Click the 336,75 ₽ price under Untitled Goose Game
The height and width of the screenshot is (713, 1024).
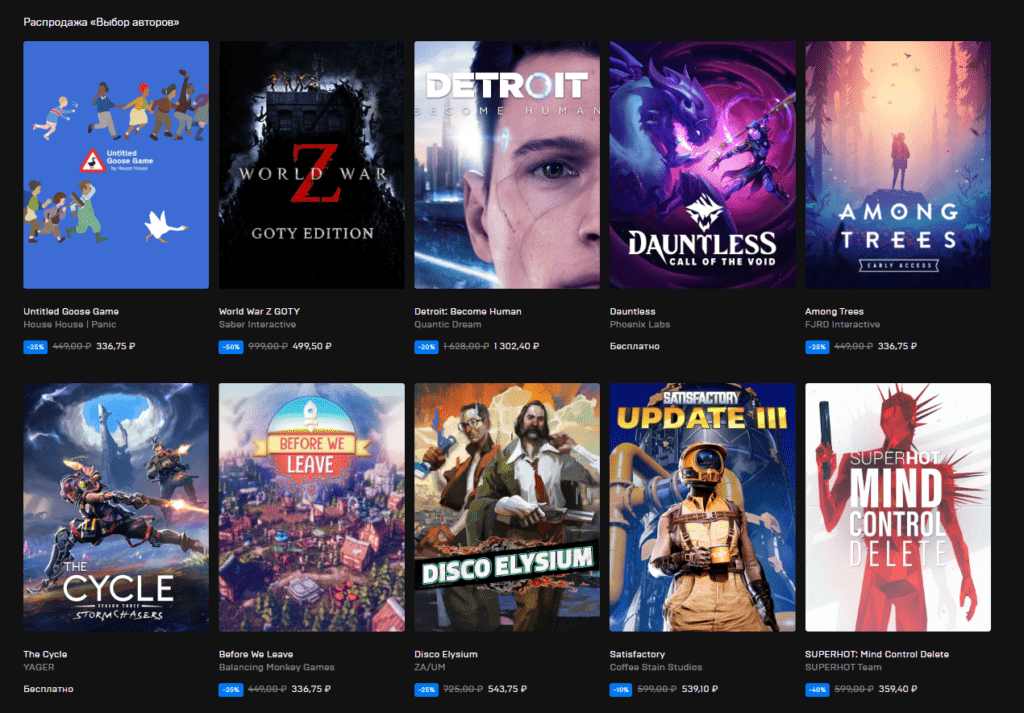tap(116, 346)
